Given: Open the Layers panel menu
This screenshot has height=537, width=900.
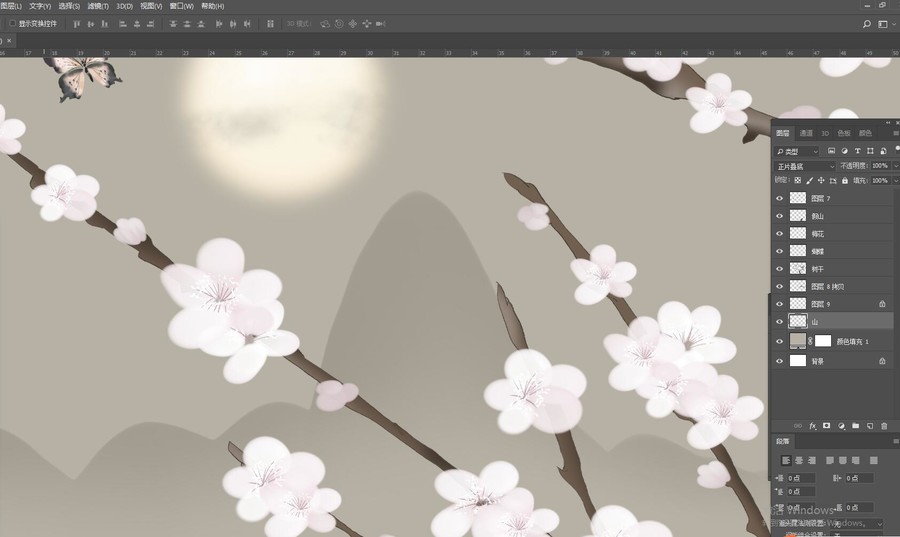Looking at the screenshot, I should 895,133.
